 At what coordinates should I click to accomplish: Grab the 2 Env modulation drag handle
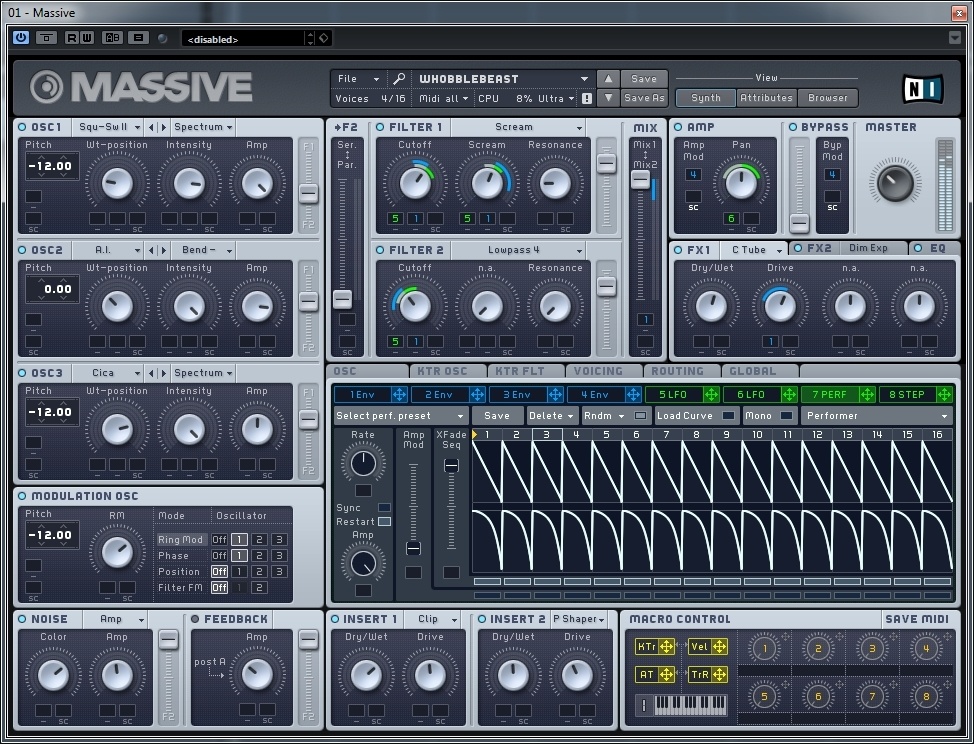(x=477, y=394)
